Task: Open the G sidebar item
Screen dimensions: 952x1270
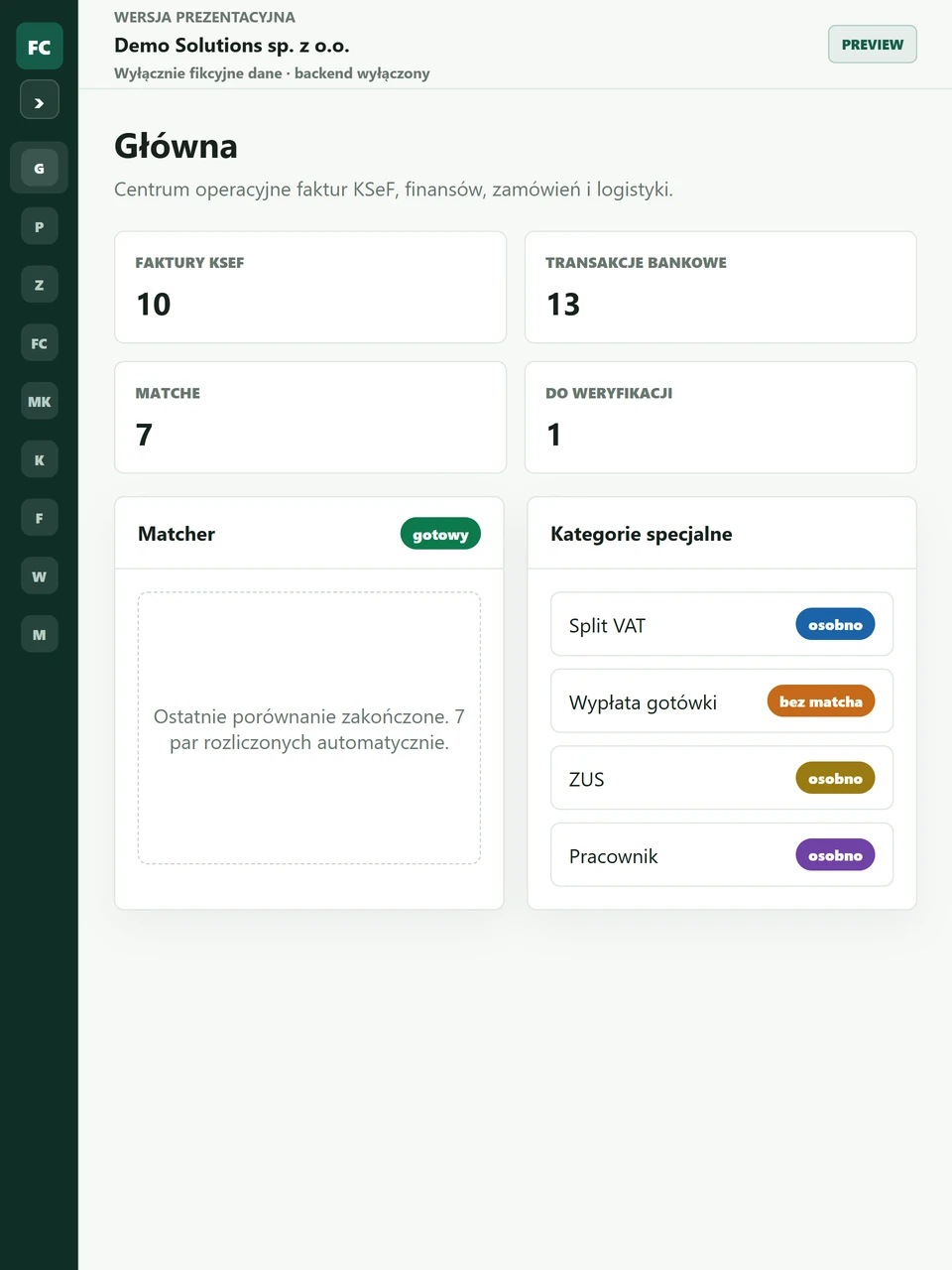Action: click(40, 168)
